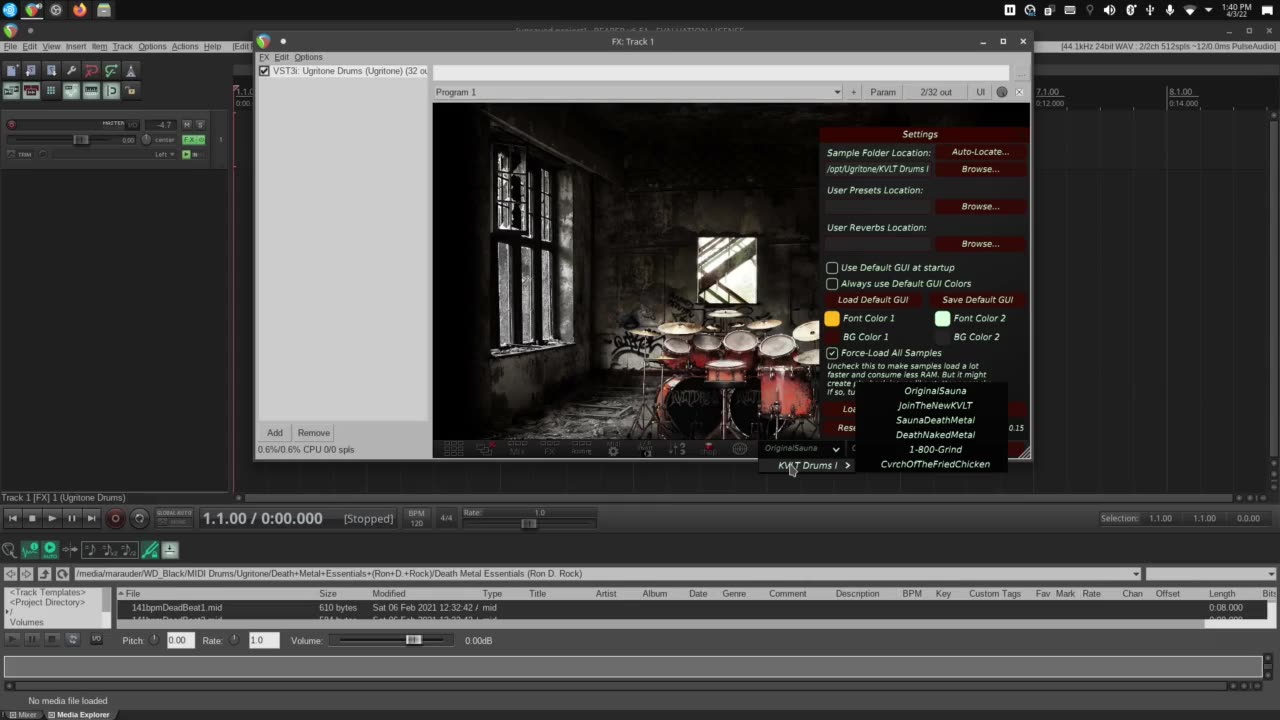Choose 1-800-Grind kit from menu
The width and height of the screenshot is (1280, 720).
pyautogui.click(x=935, y=450)
